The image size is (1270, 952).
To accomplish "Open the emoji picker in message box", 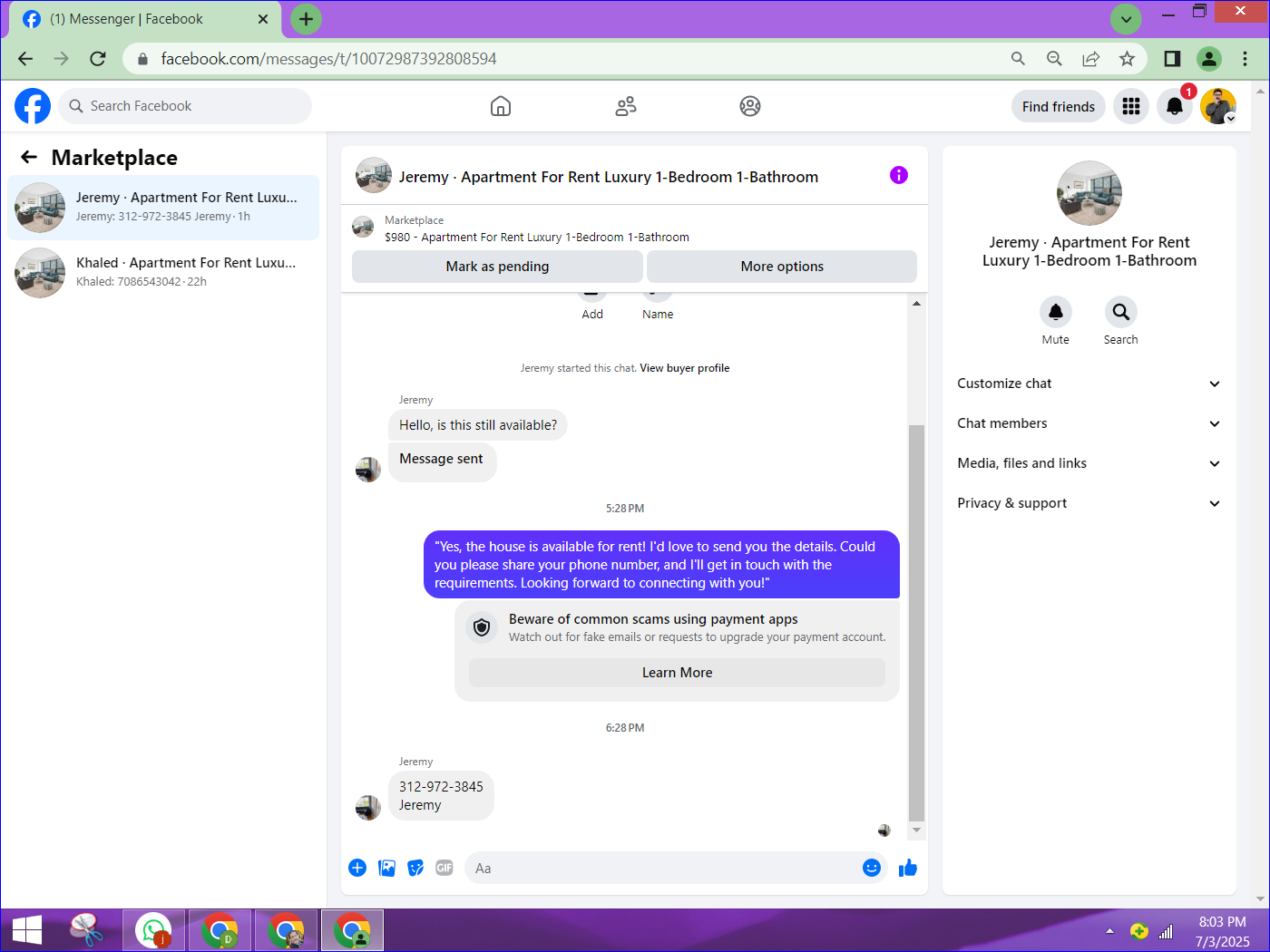I will (872, 868).
